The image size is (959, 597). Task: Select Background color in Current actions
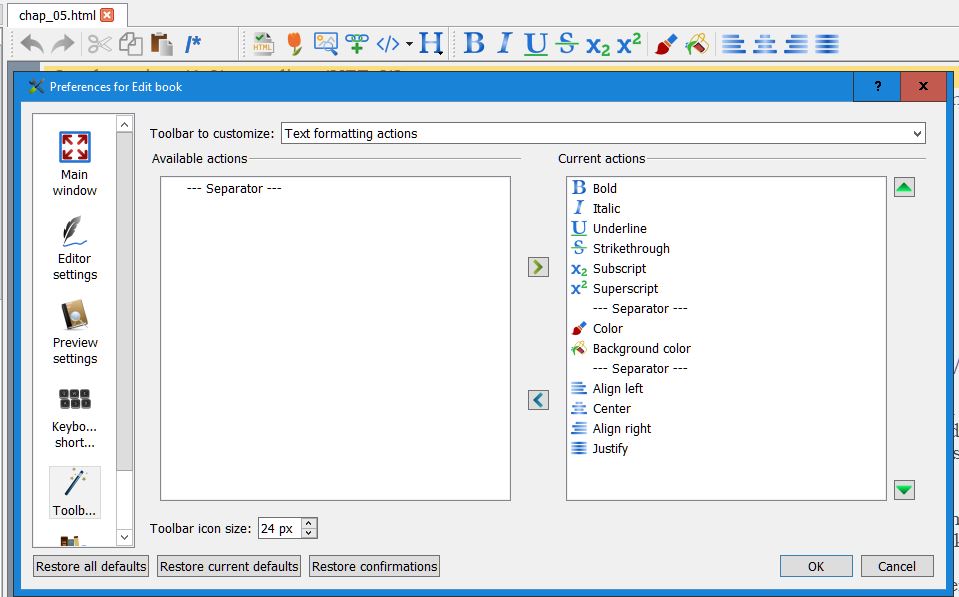(x=726, y=349)
